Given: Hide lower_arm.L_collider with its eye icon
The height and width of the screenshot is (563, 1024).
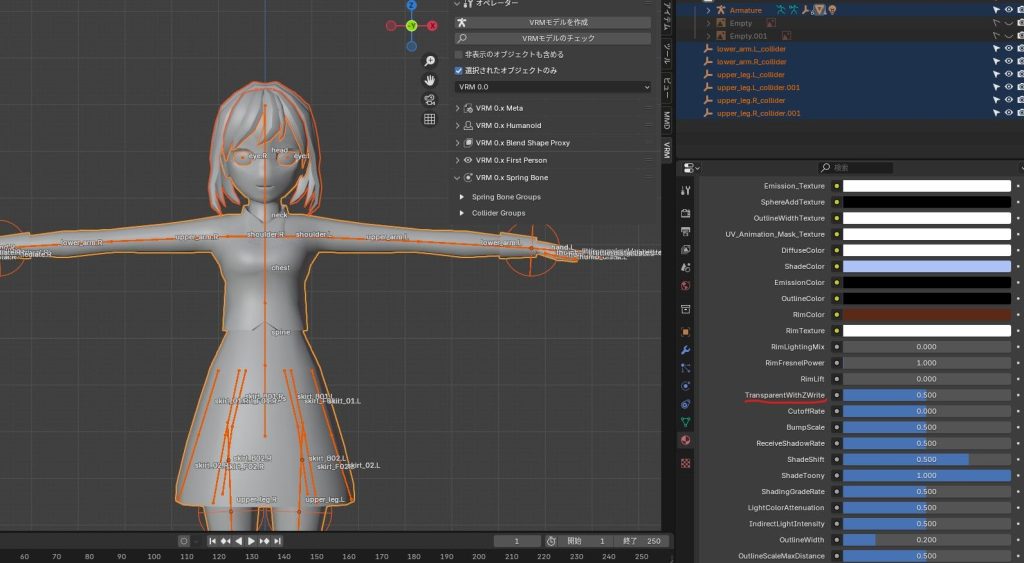Looking at the screenshot, I should tap(1007, 49).
